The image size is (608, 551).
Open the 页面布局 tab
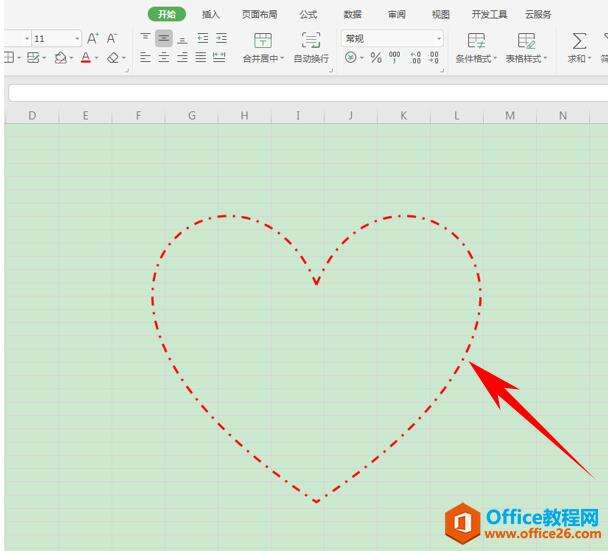tap(259, 15)
